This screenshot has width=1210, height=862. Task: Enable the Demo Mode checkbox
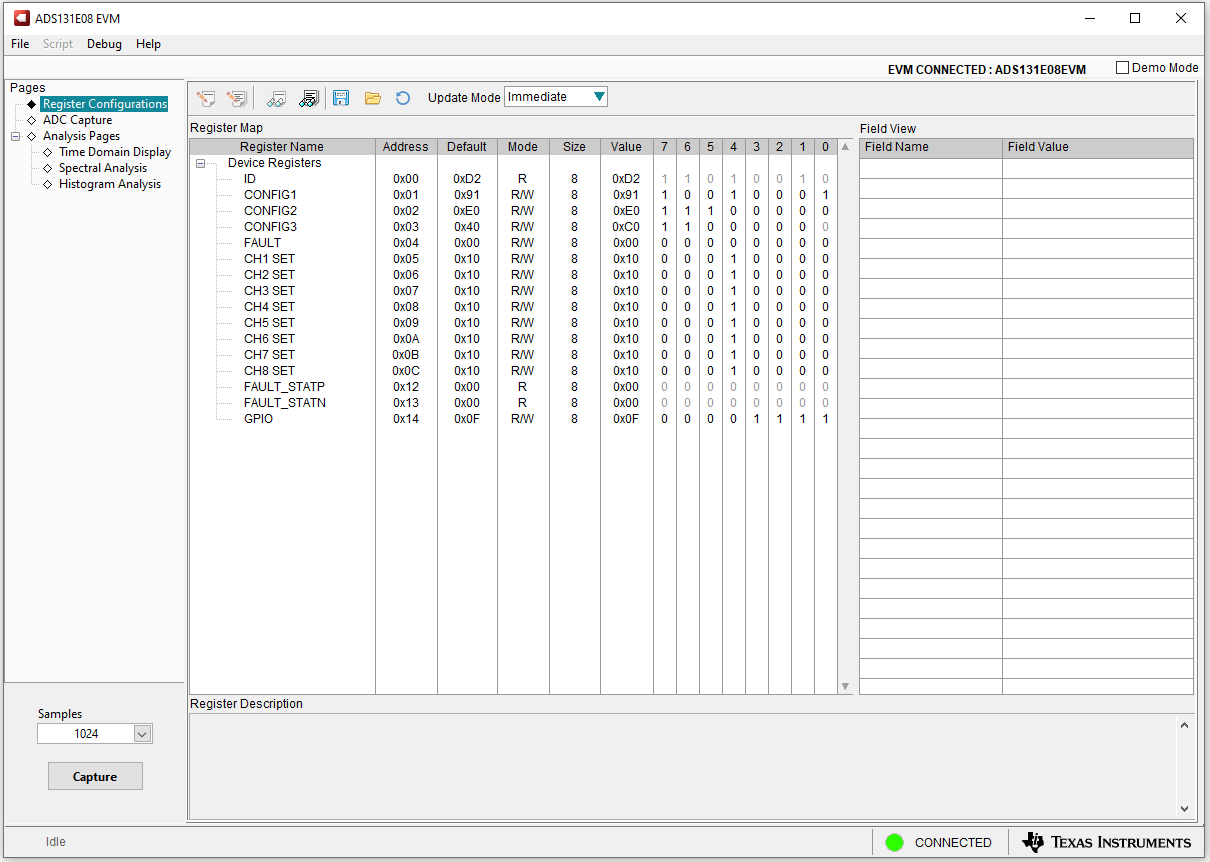point(1122,68)
